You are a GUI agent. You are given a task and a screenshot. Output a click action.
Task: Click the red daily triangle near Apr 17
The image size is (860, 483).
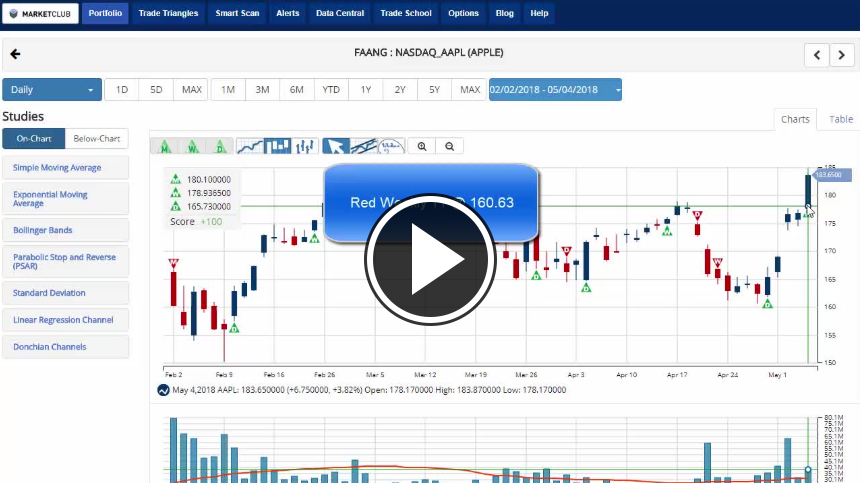[697, 215]
